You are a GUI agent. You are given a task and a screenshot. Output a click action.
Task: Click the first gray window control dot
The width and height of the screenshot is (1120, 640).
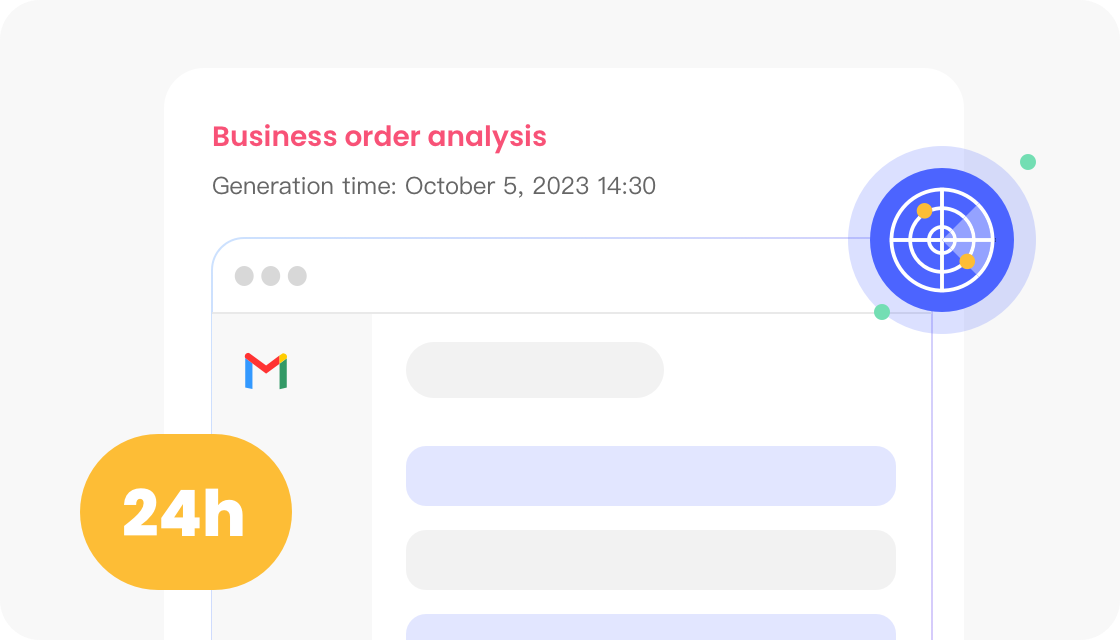click(244, 276)
